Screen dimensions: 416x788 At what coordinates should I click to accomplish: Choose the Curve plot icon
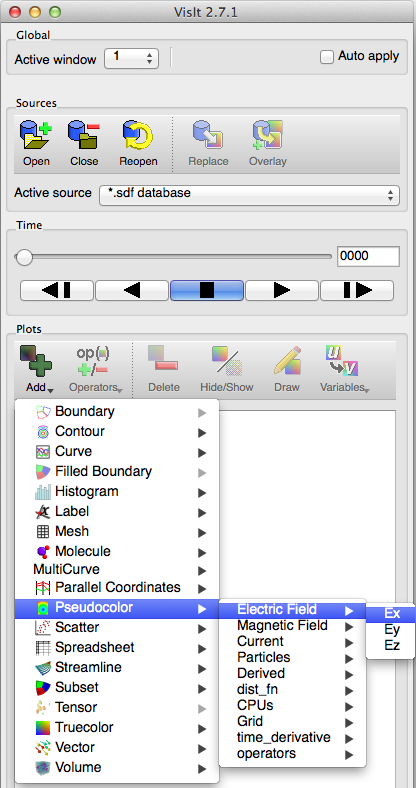(x=43, y=452)
